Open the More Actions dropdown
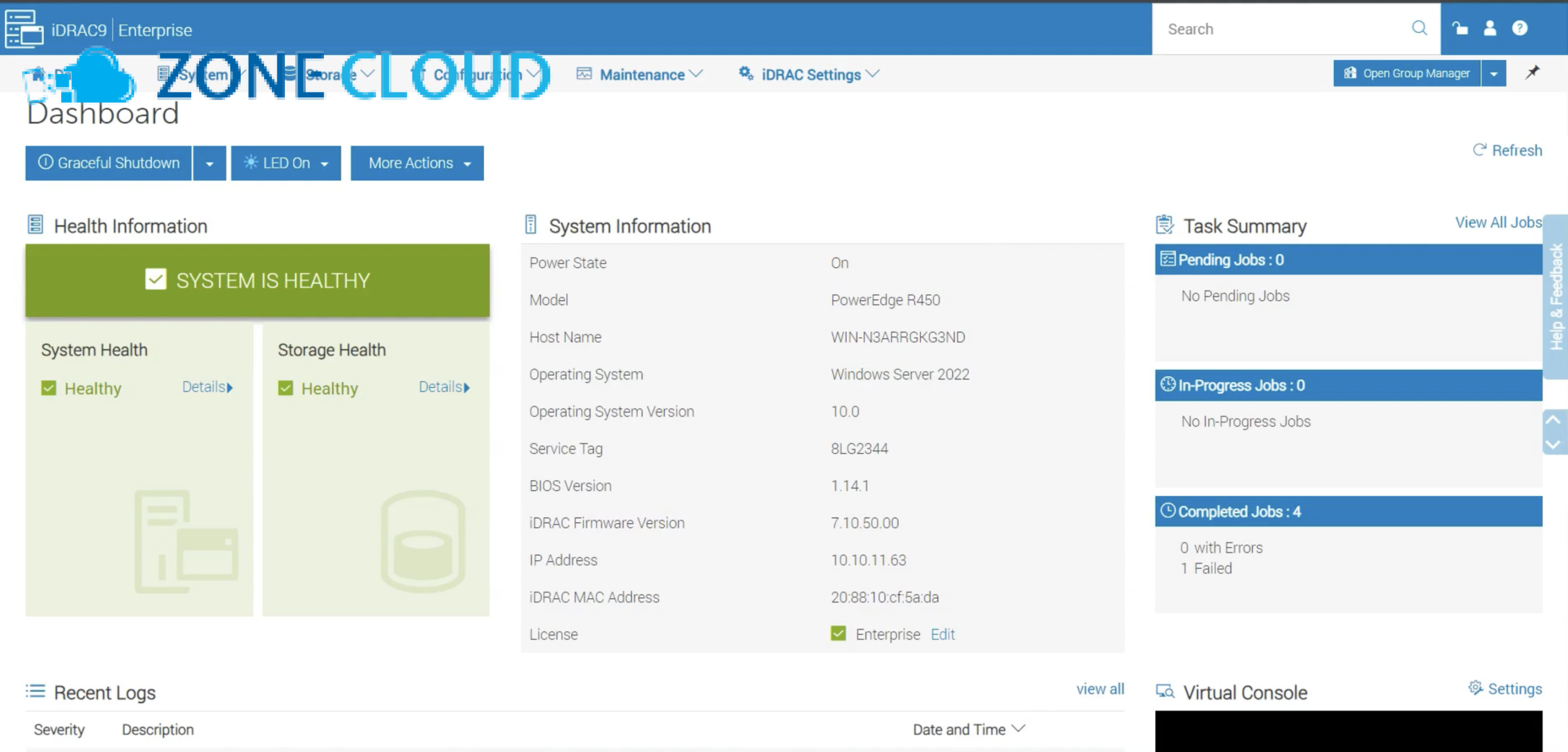This screenshot has width=1568, height=752. click(417, 163)
